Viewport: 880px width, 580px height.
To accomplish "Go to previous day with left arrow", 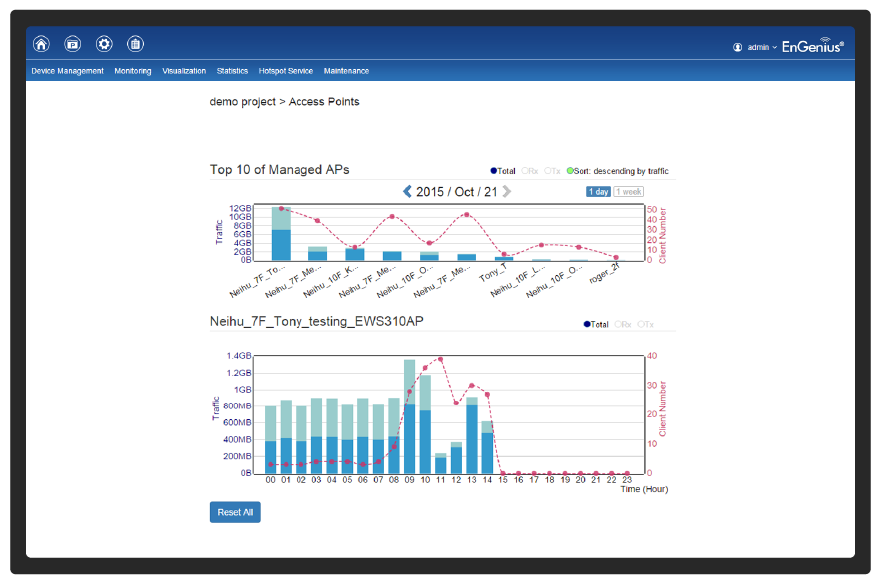I will (x=407, y=191).
